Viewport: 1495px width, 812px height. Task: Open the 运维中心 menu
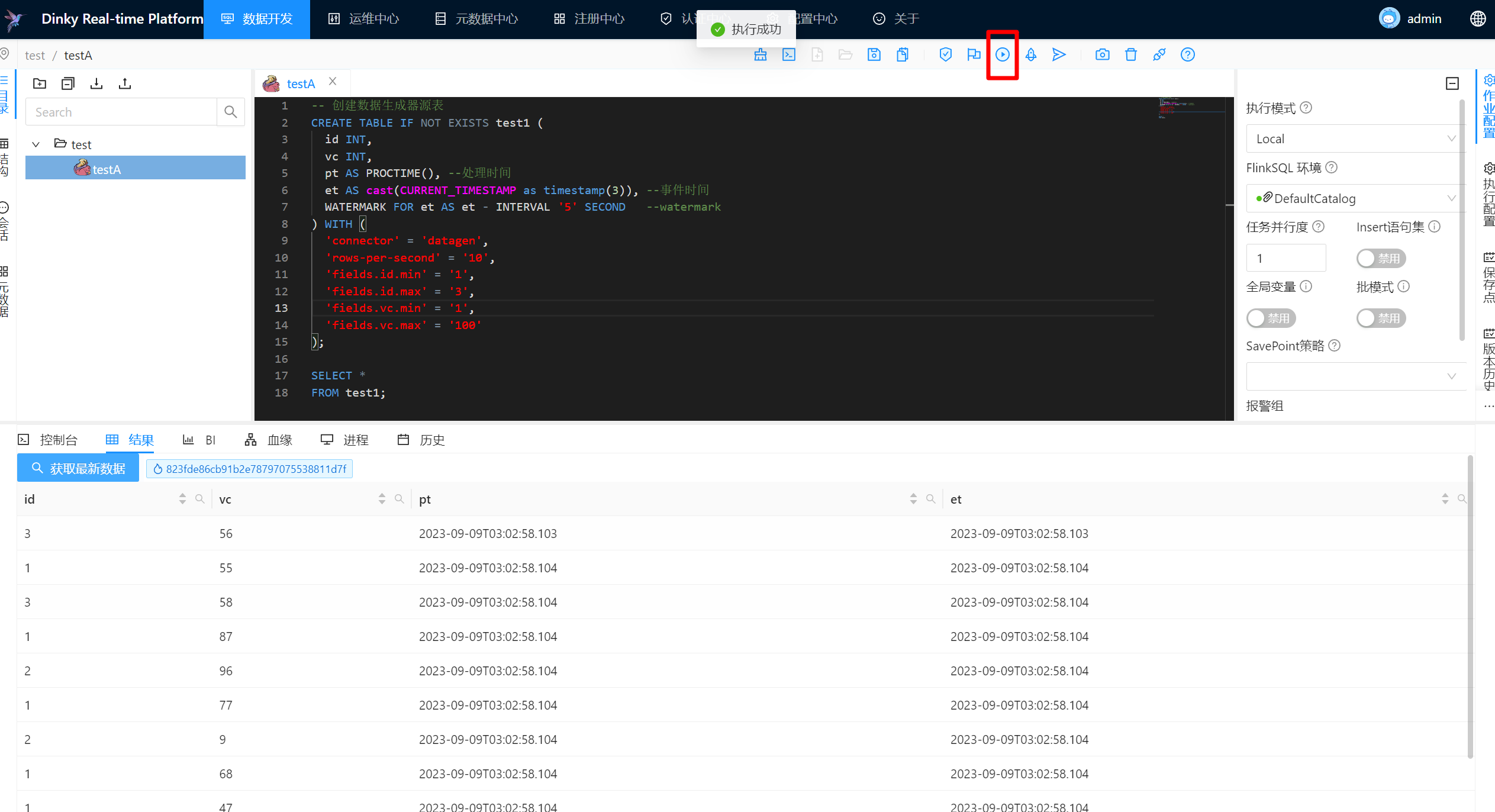tap(363, 19)
